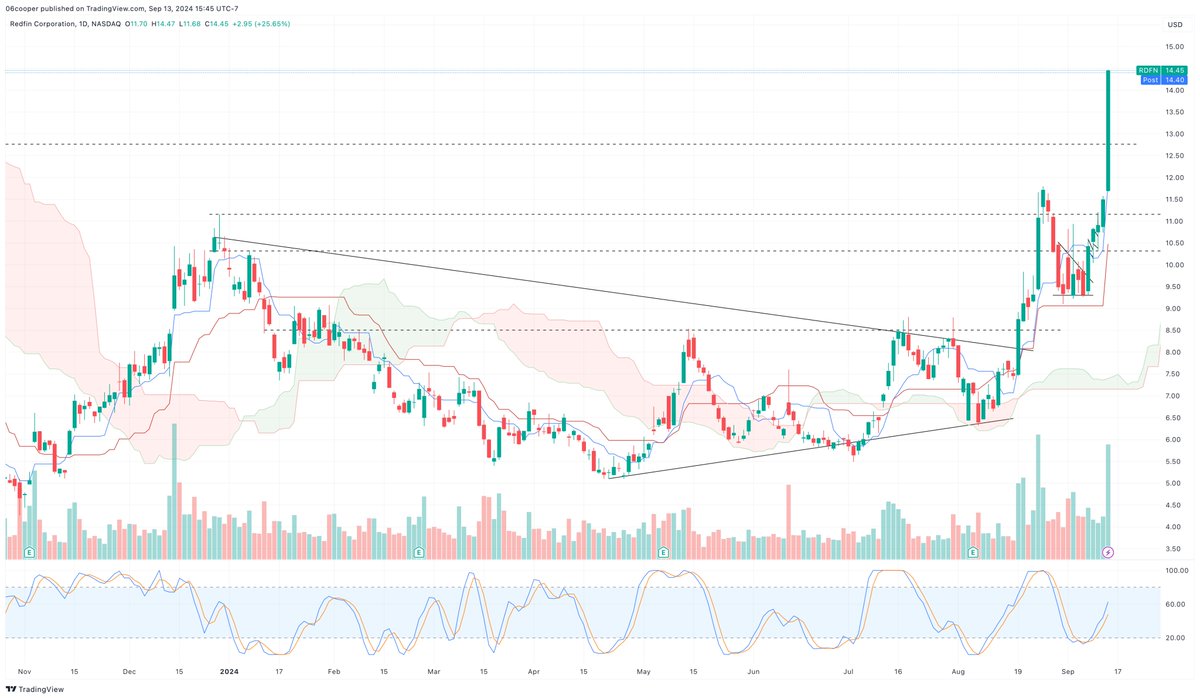Click the Aug date axis label

click(960, 671)
